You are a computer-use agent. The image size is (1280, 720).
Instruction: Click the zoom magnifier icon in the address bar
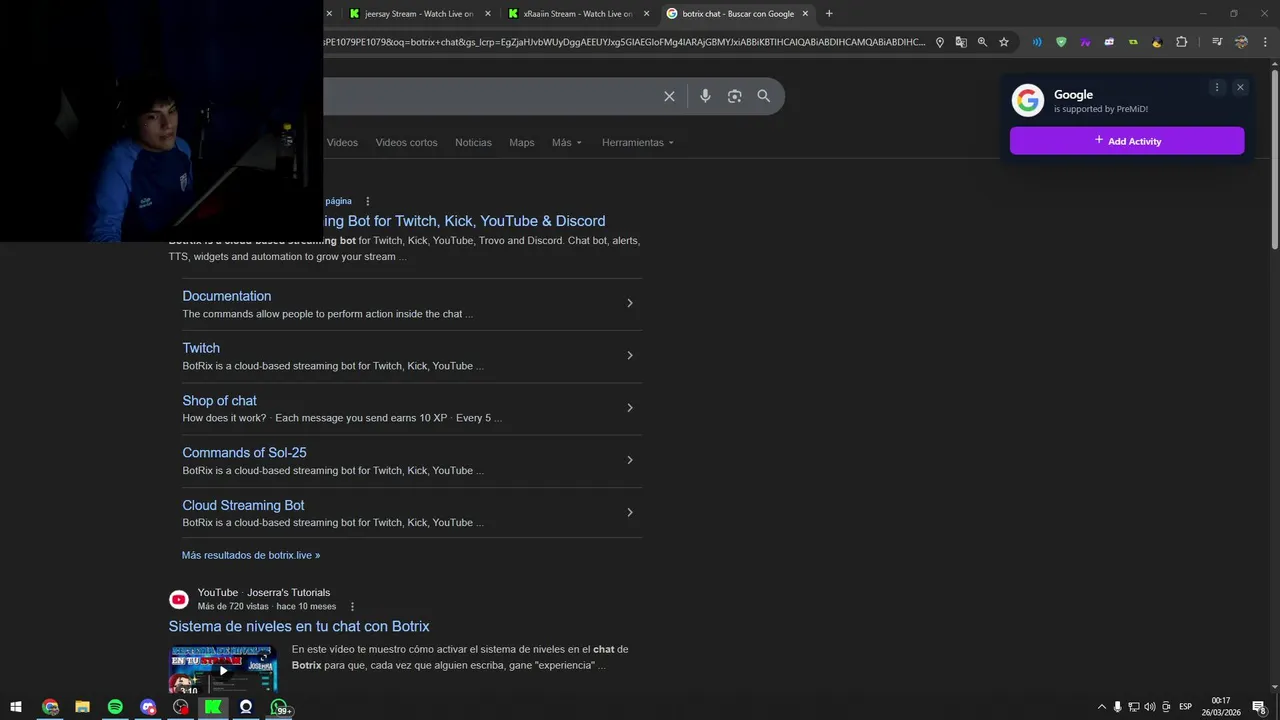pyautogui.click(x=982, y=42)
